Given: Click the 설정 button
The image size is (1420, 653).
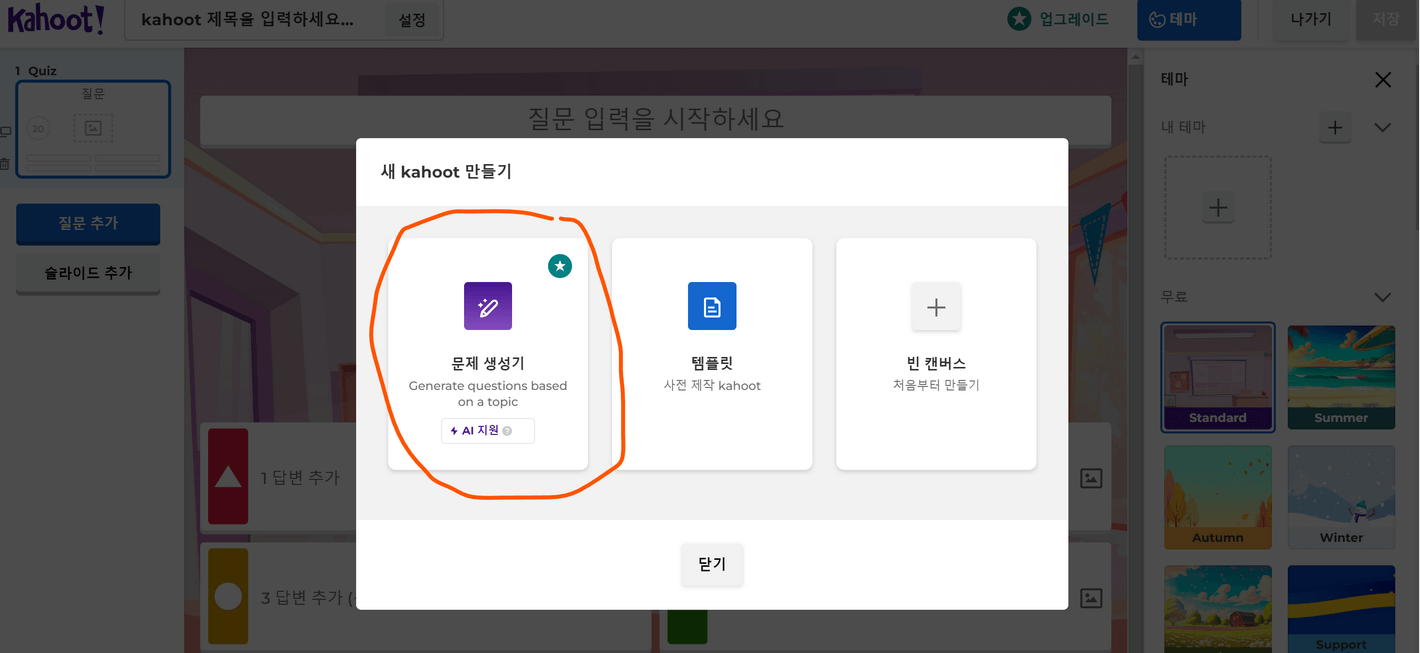Looking at the screenshot, I should coord(412,20).
